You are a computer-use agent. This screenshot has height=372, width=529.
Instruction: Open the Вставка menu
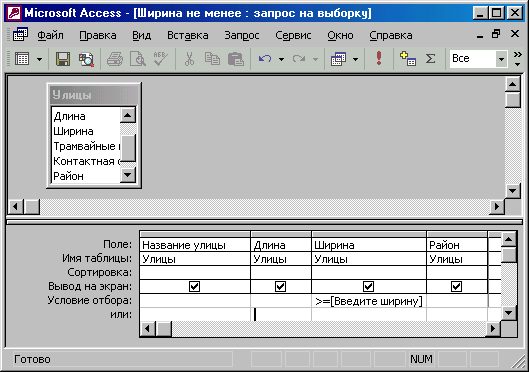pyautogui.click(x=188, y=35)
